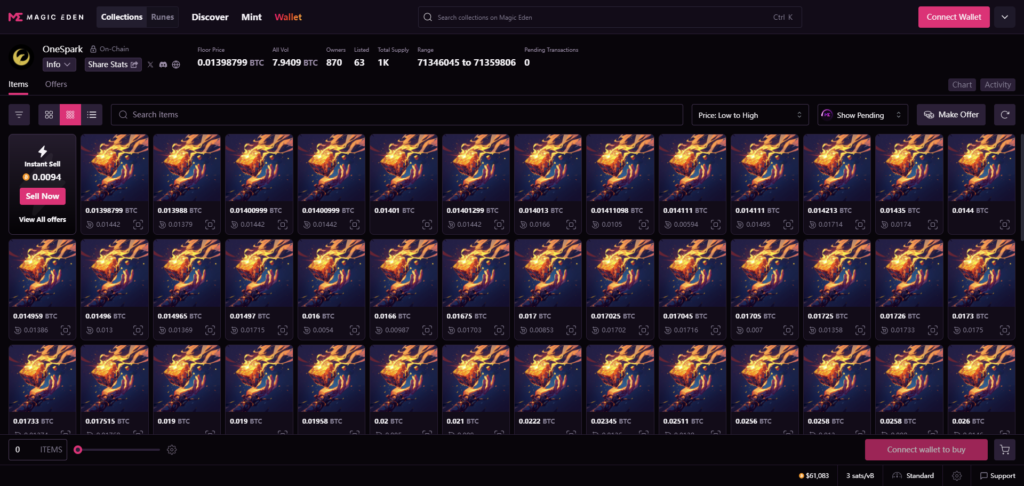
Task: Click the Sell Now button
Action: pyautogui.click(x=42, y=196)
